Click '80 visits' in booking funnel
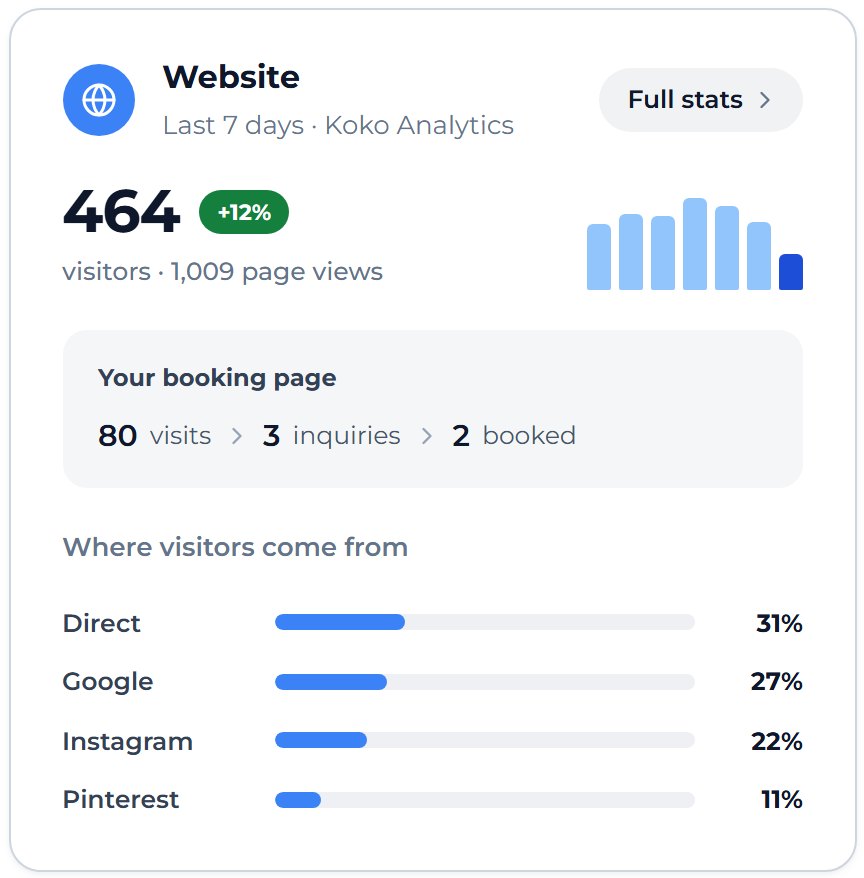This screenshot has width=864, height=878. point(155,436)
